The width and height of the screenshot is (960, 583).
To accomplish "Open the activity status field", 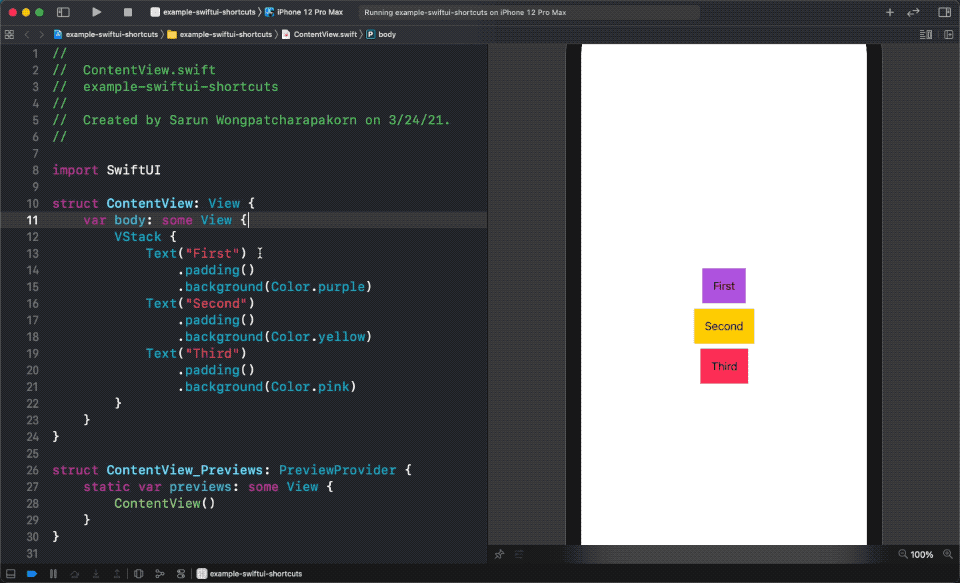I will coord(529,12).
